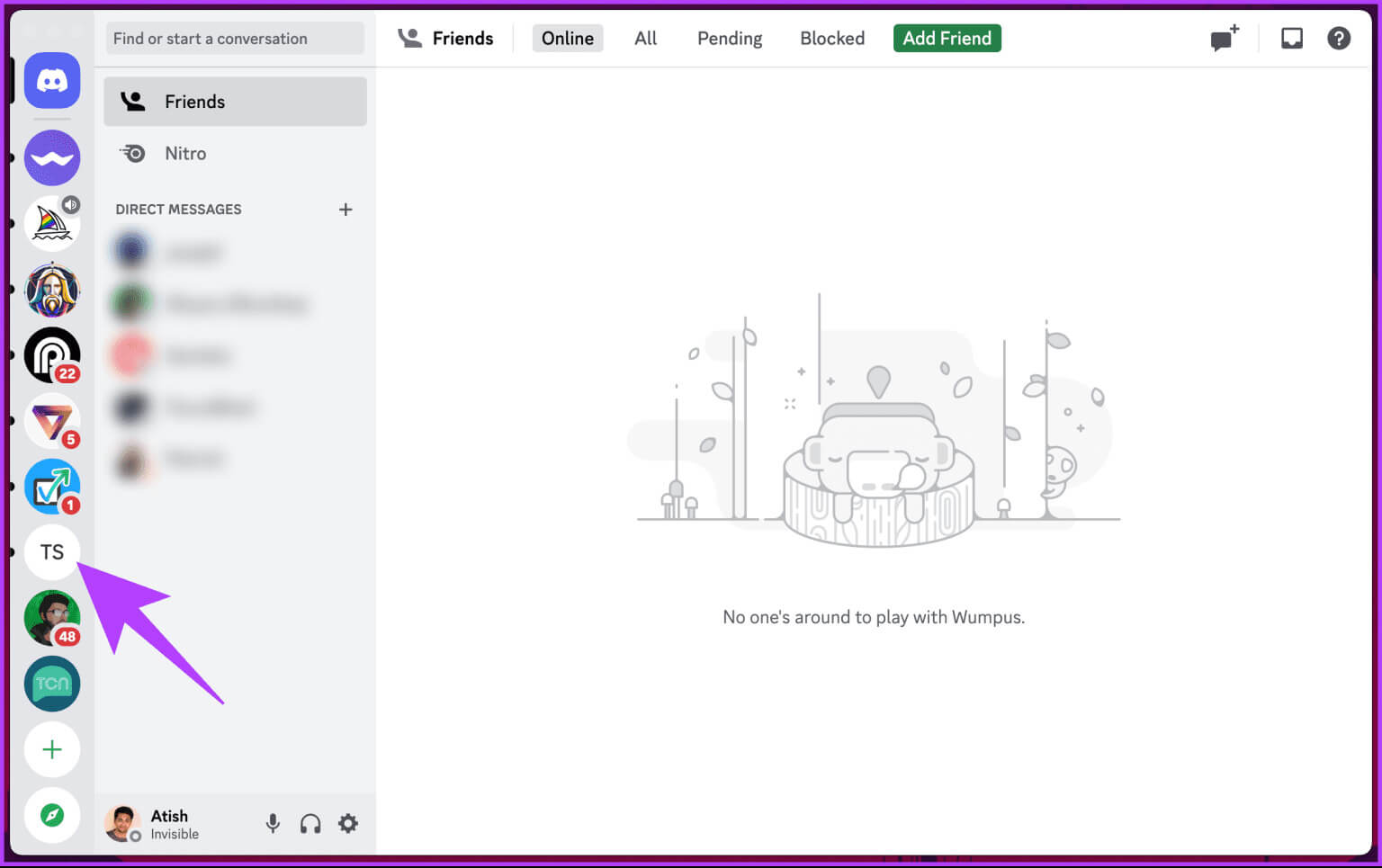Open the purple mustache server icon
This screenshot has height=868, width=1382.
52,158
